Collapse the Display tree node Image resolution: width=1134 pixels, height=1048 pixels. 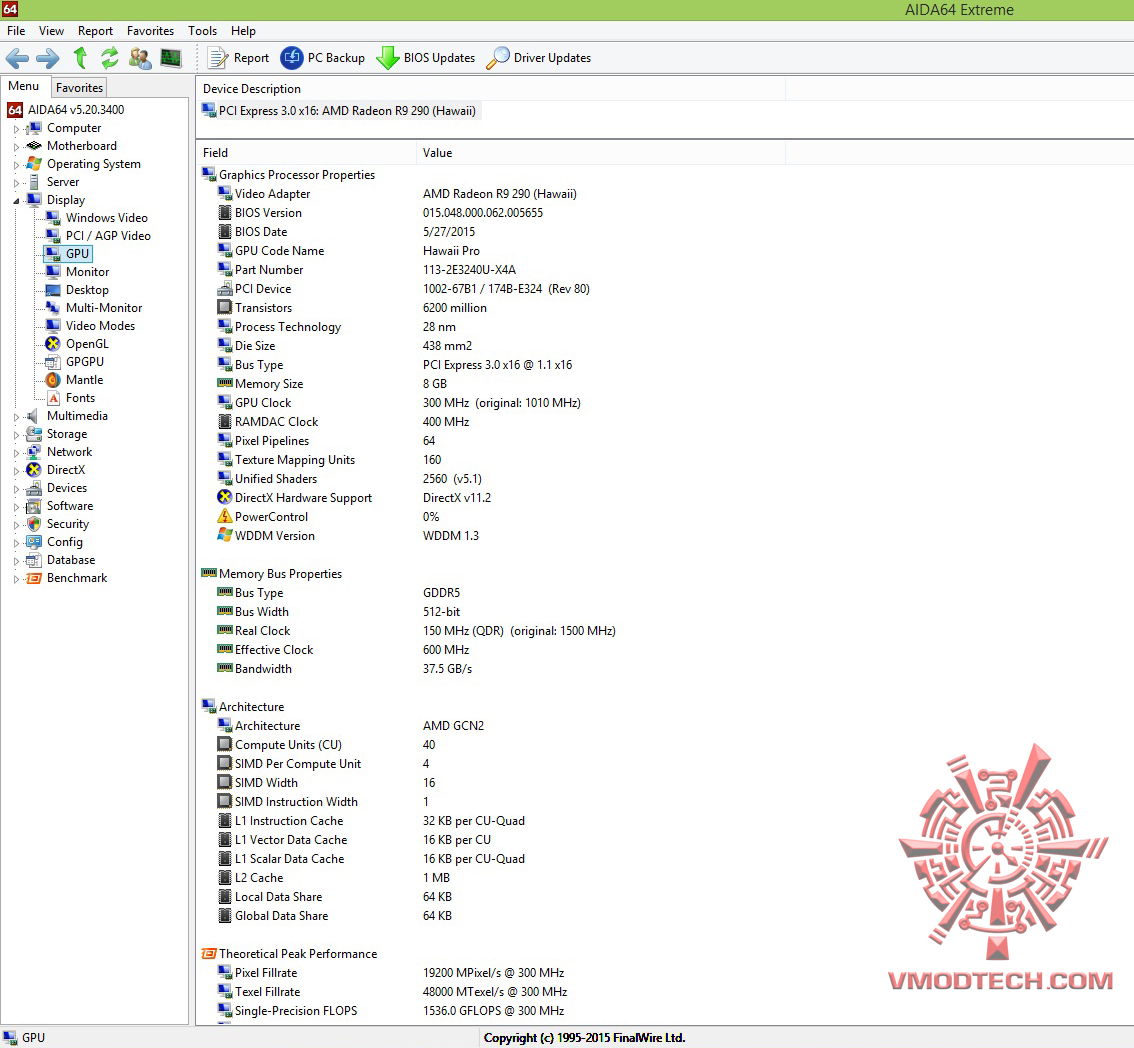click(x=16, y=200)
